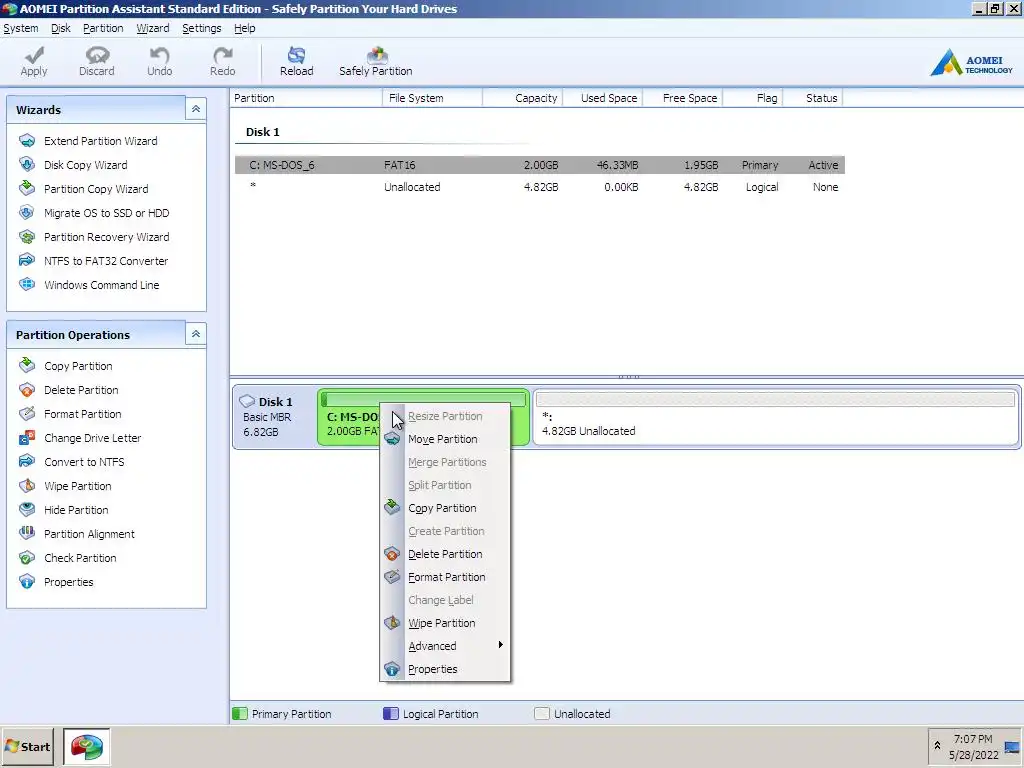The width and height of the screenshot is (1024, 768).
Task: Click the Copy Partition icon in sidebar
Action: pos(27,365)
